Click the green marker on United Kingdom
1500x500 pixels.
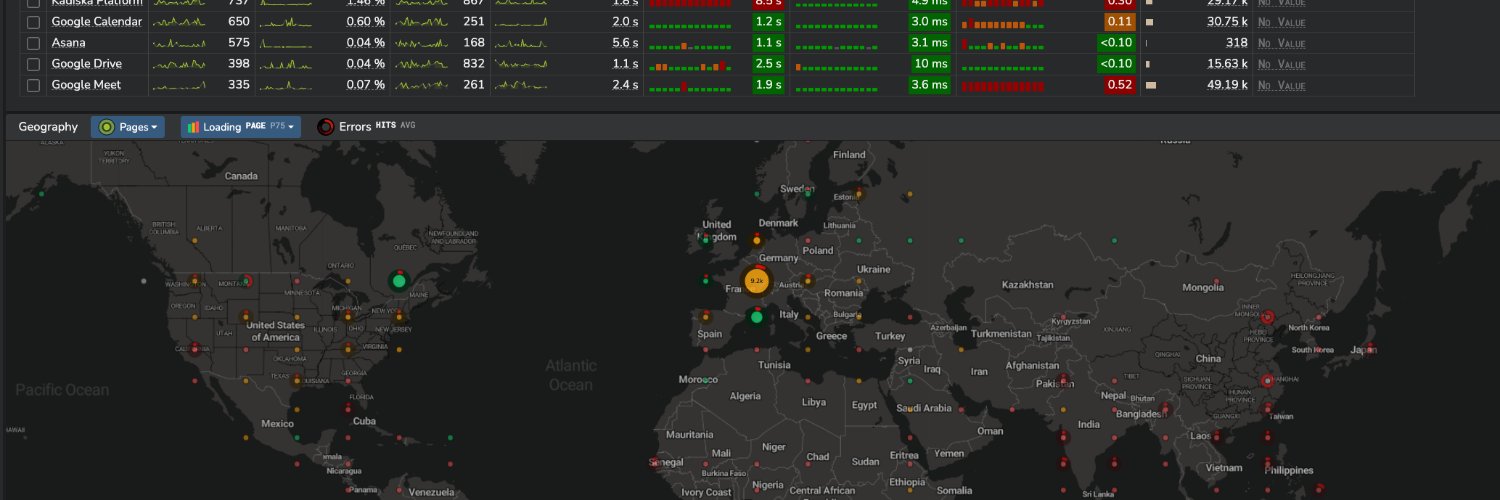pyautogui.click(x=706, y=240)
